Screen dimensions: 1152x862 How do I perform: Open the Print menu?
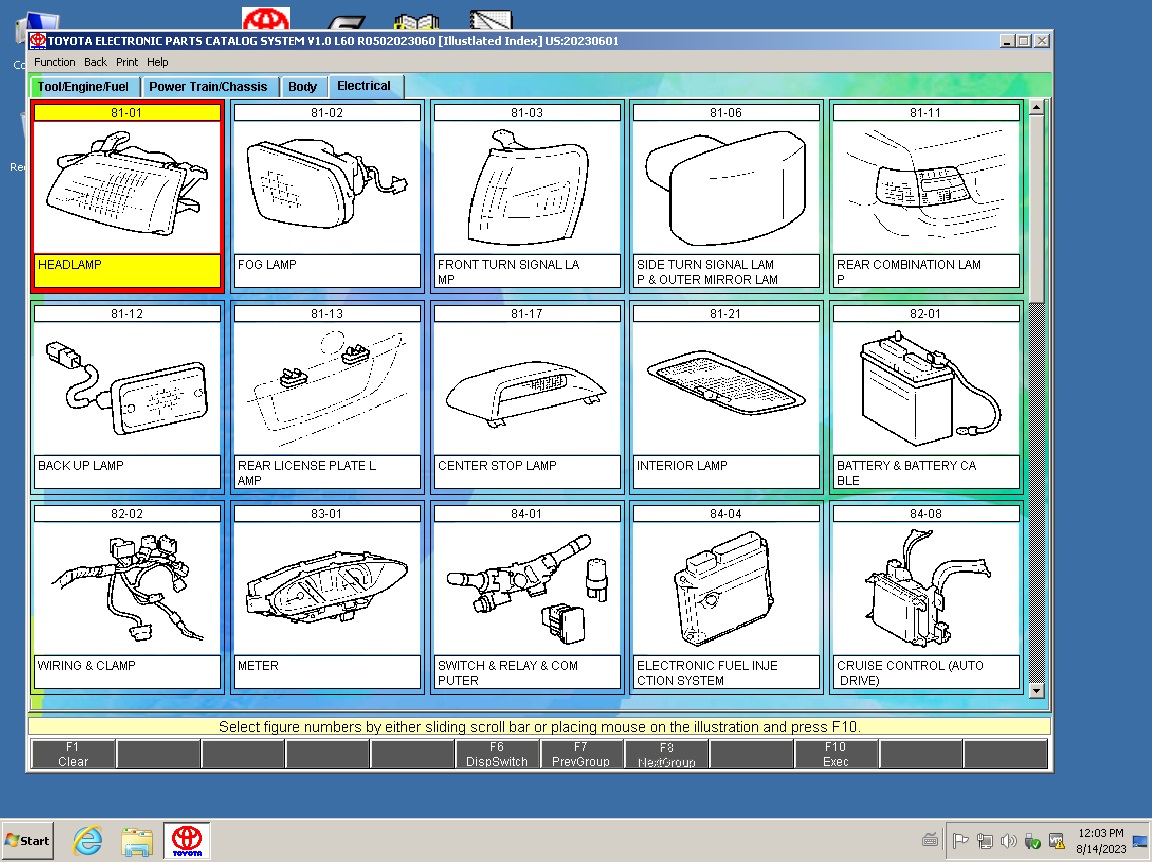(126, 62)
